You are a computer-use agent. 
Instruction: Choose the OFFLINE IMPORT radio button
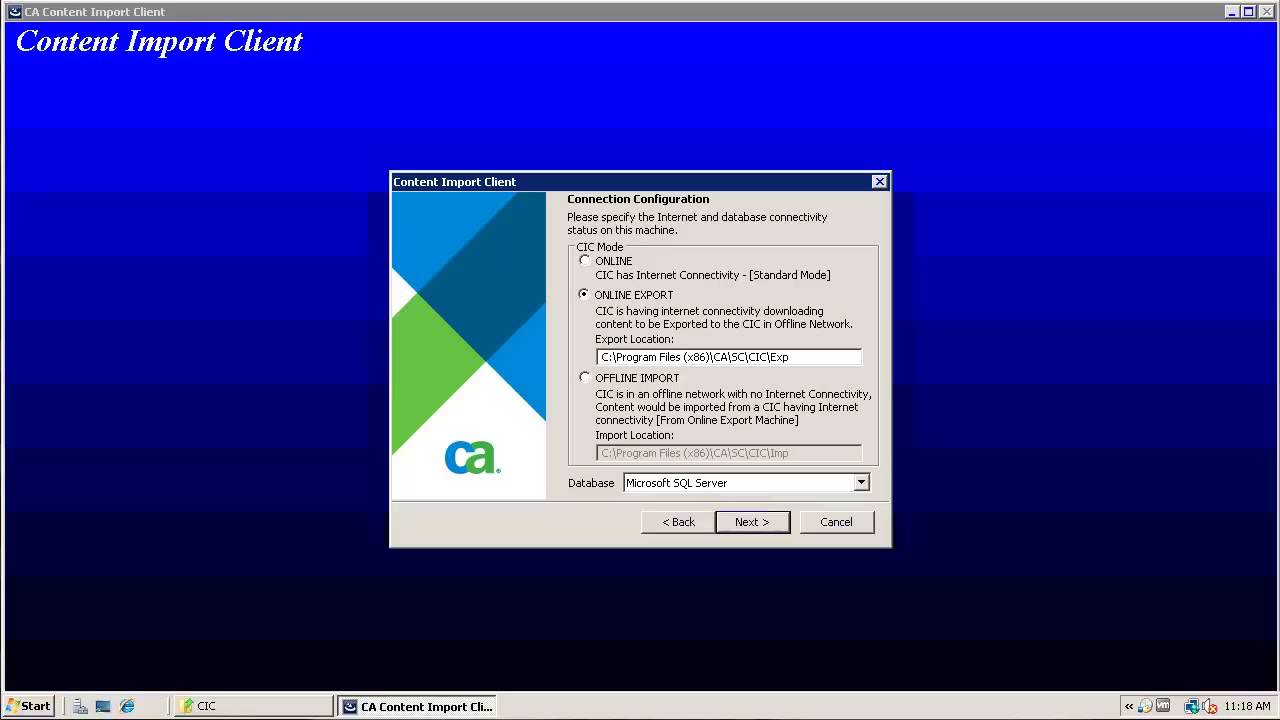click(585, 378)
